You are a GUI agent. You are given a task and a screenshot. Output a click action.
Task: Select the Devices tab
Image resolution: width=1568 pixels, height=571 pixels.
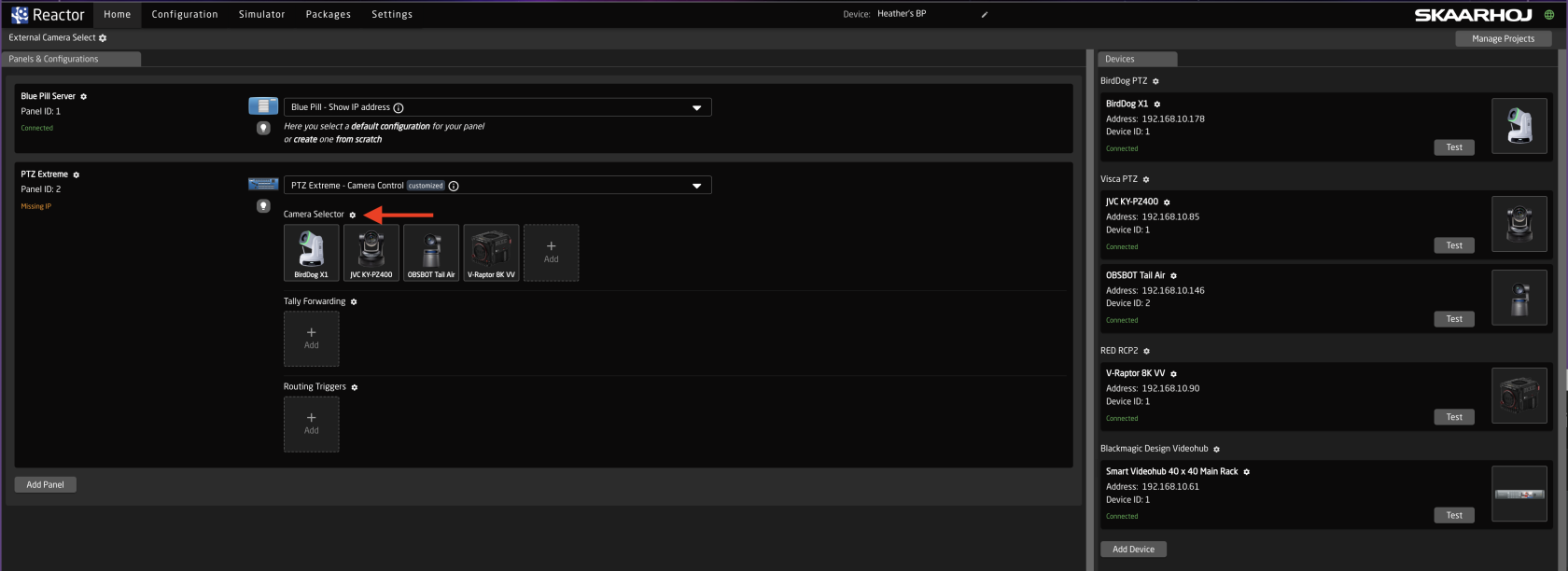[x=1138, y=59]
